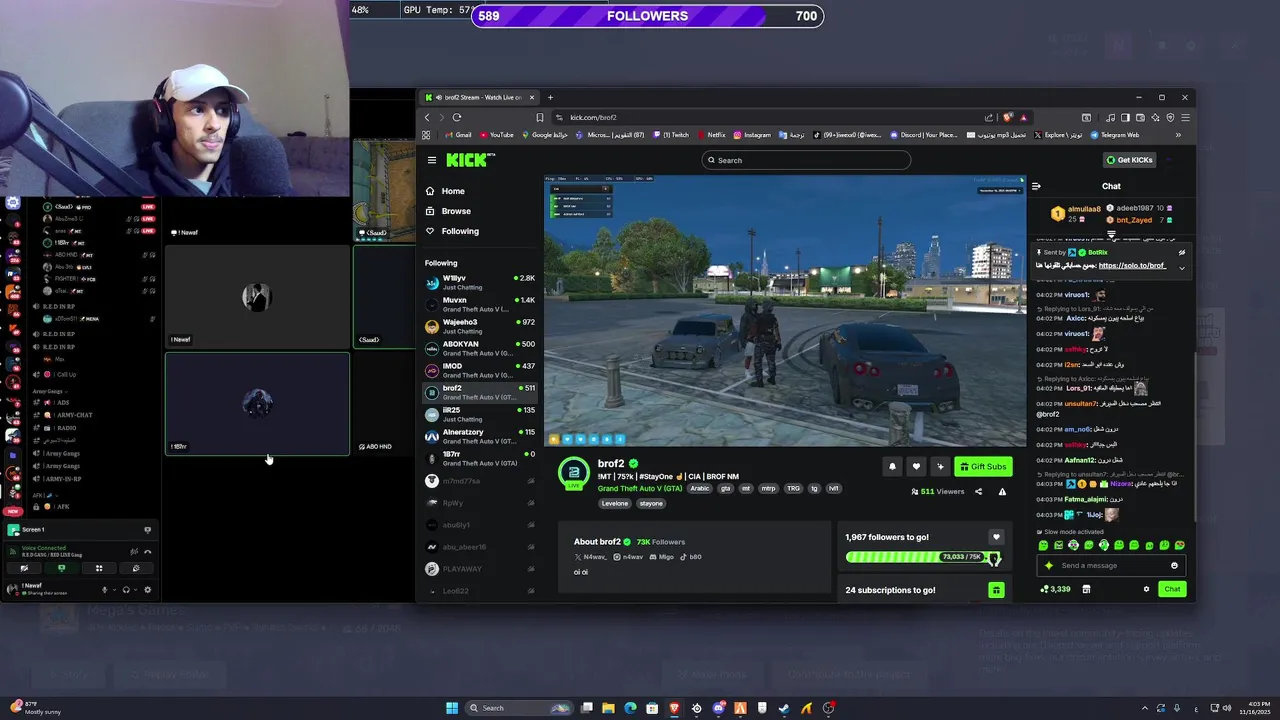Click the 589 to 700 followers goal bar
1280x720 pixels.
[646, 16]
